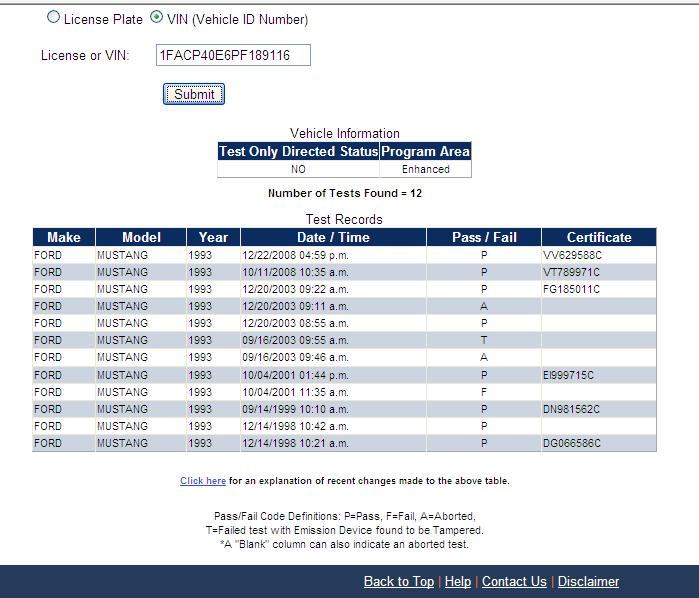Click the License or VIN text field
699x598 pixels.
coord(233,55)
